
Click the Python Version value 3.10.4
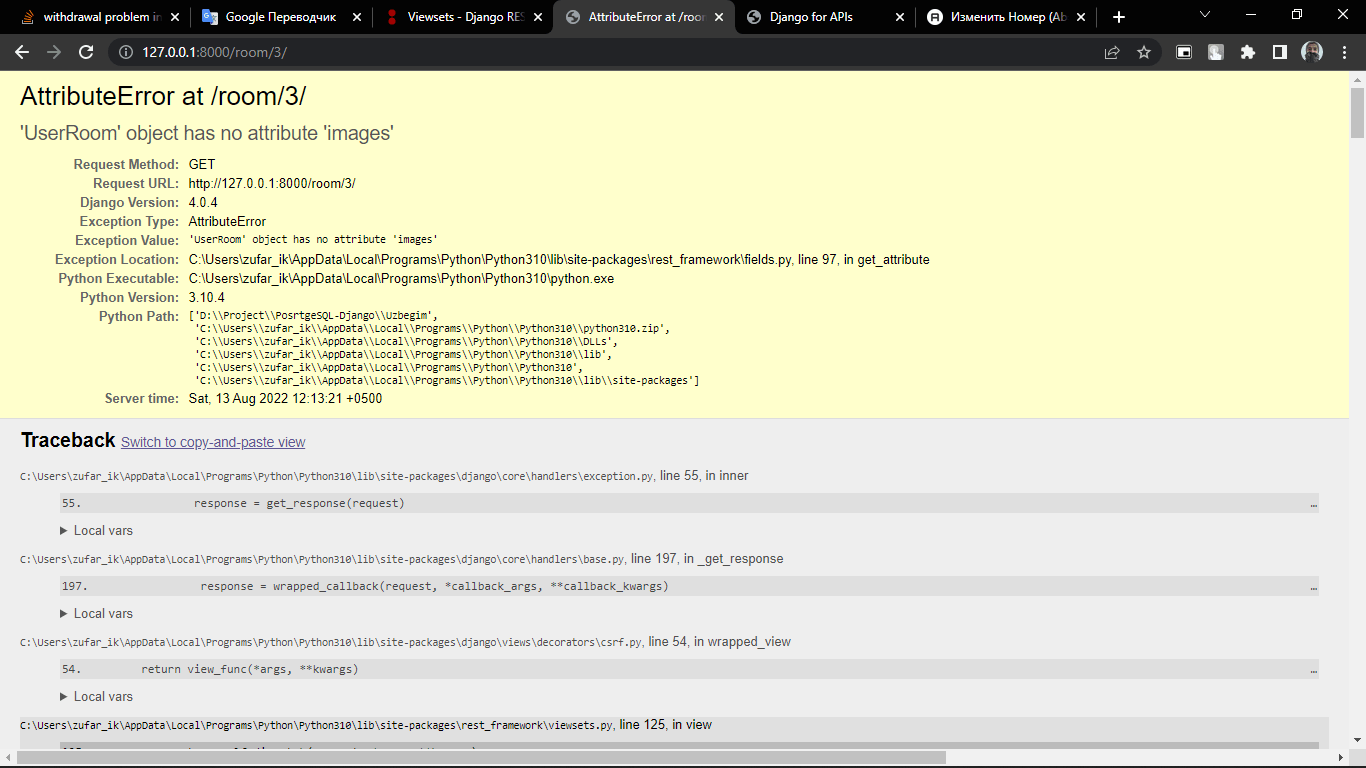pos(207,298)
